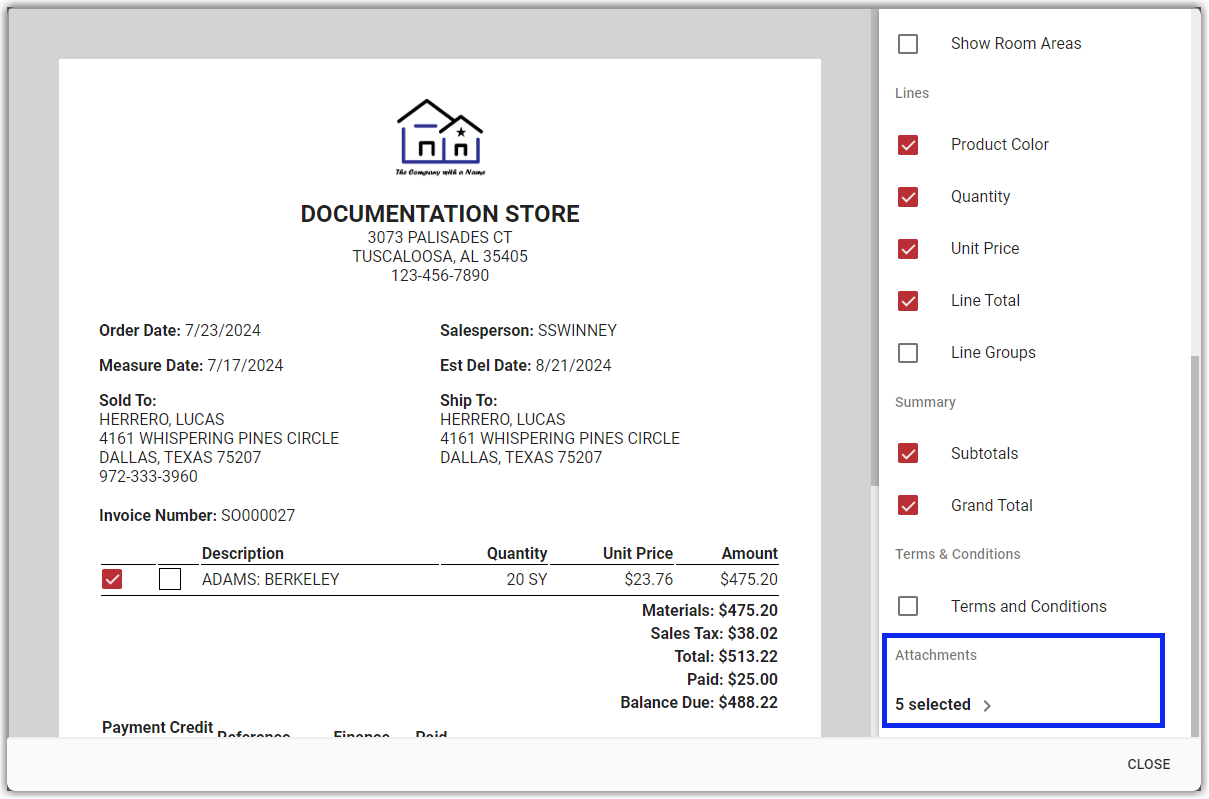Click the Terms & Conditions section heading
This screenshot has height=799, width=1209.
pyautogui.click(x=958, y=555)
